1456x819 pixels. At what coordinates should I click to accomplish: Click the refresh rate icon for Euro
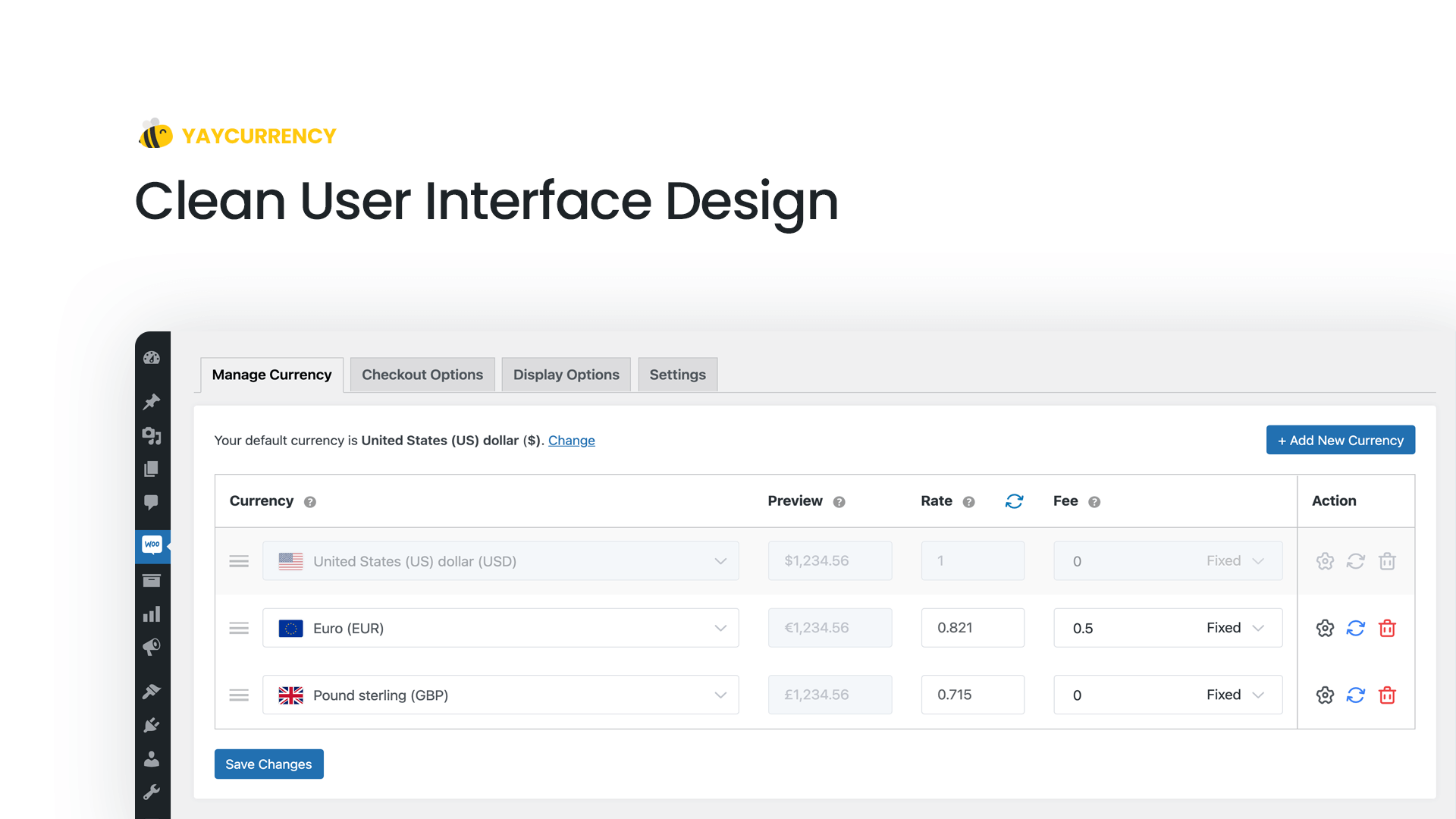tap(1356, 627)
